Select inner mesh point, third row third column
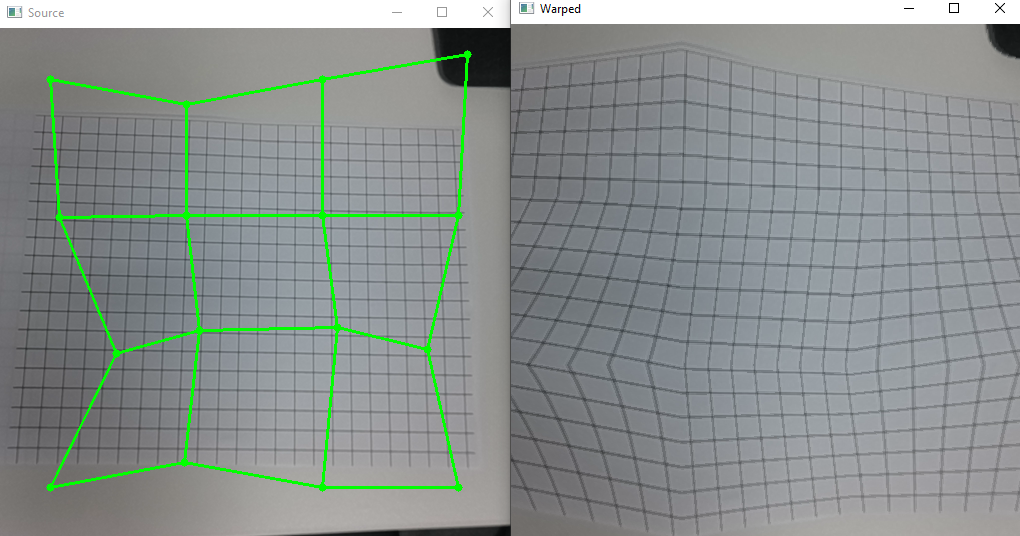The image size is (1020, 536). [337, 328]
